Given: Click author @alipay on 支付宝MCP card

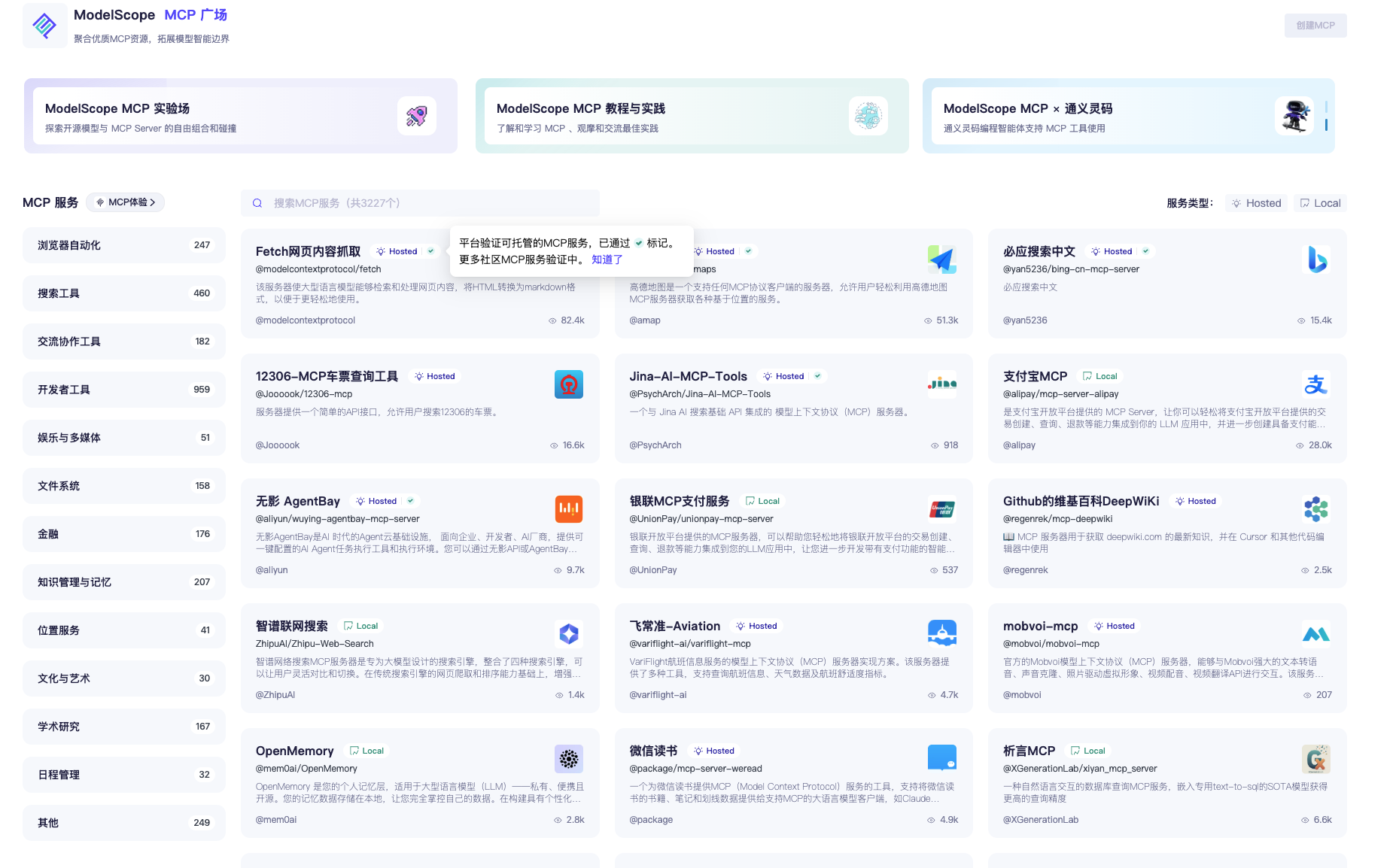Looking at the screenshot, I should (1019, 445).
